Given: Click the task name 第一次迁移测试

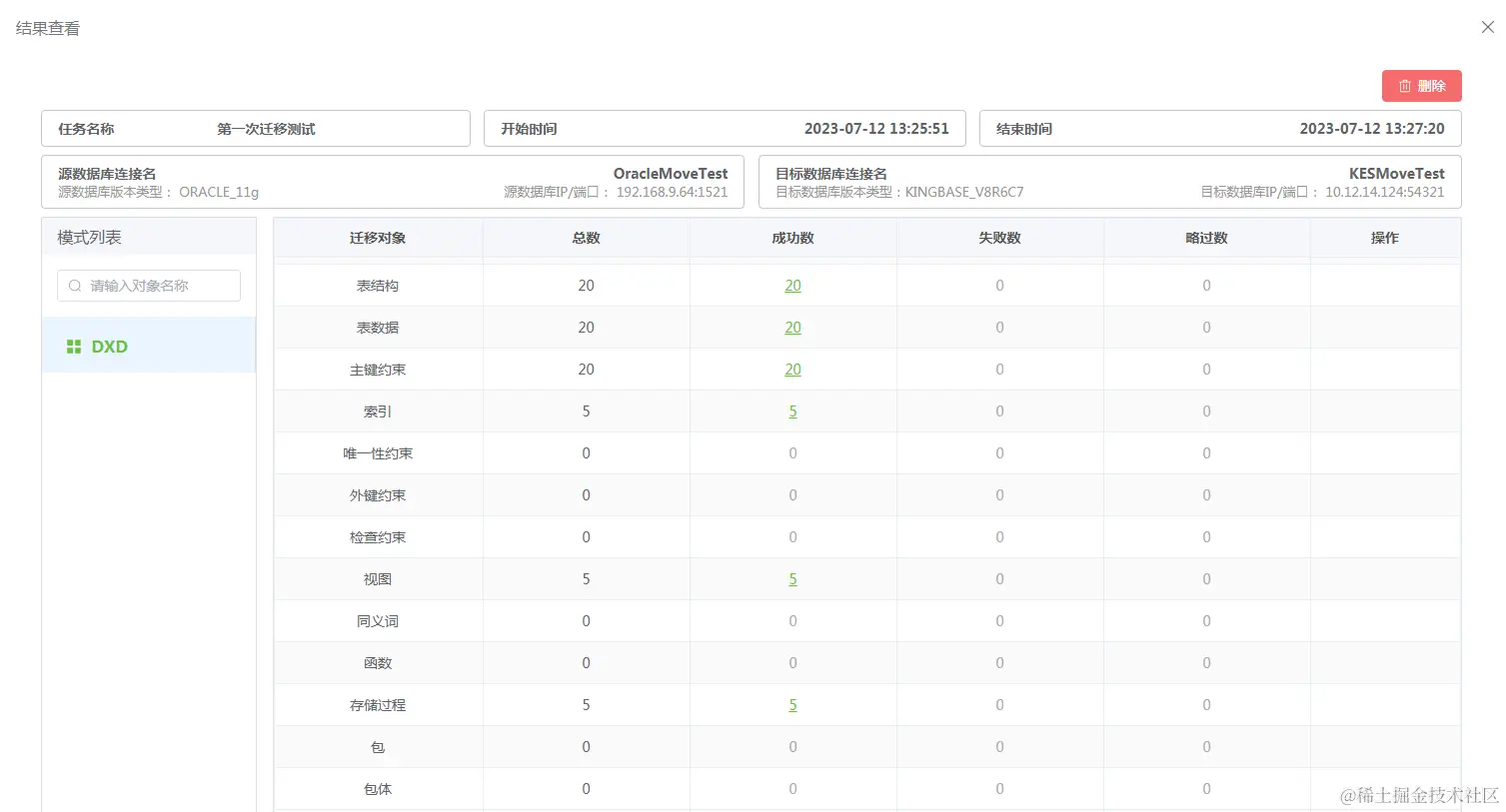Looking at the screenshot, I should pyautogui.click(x=266, y=129).
